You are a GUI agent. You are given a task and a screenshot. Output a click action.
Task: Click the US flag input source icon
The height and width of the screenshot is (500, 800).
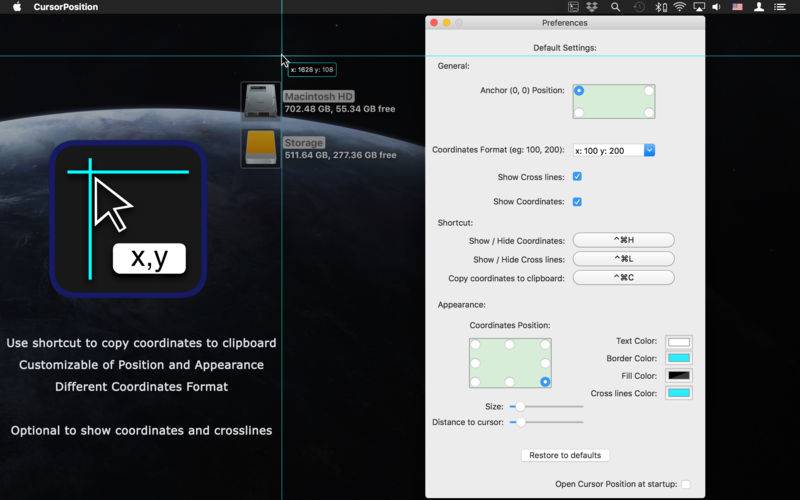click(738, 7)
